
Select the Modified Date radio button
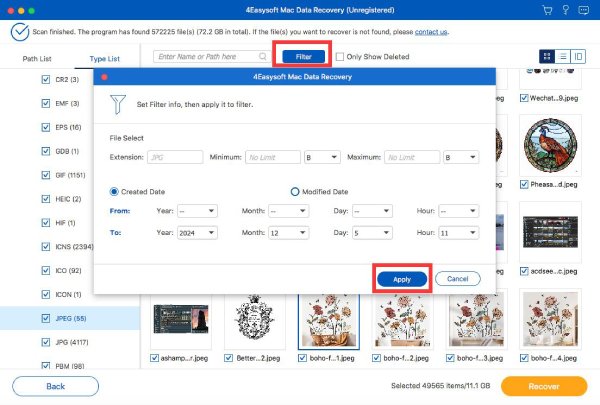point(295,191)
